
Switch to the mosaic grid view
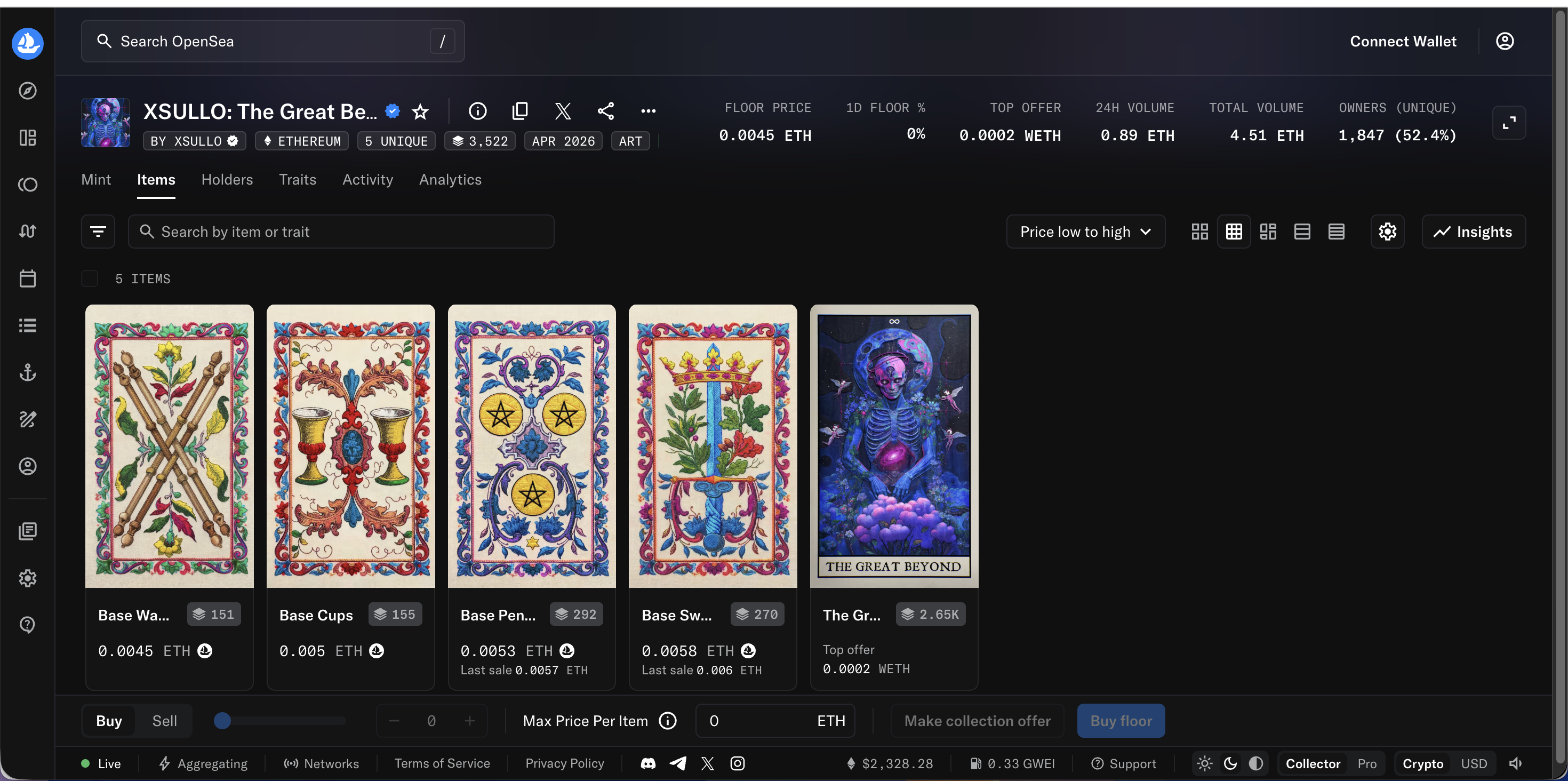pyautogui.click(x=1268, y=232)
